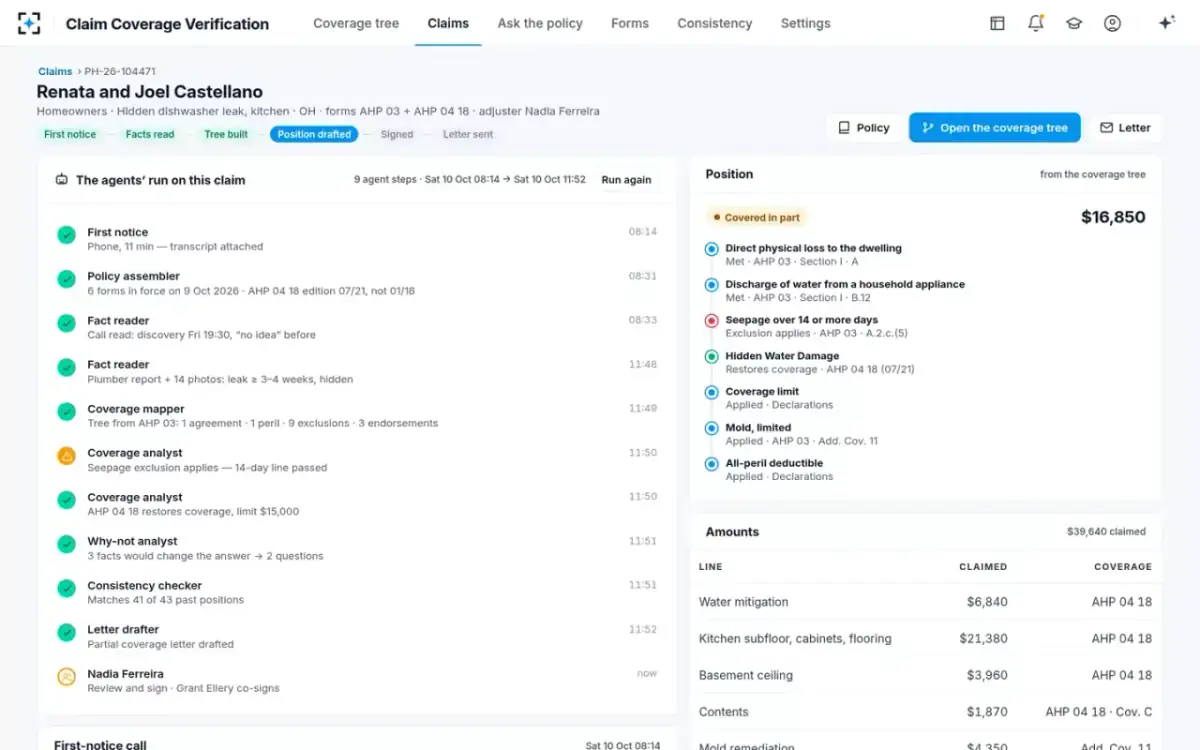Open the Basement ceiling amount row
Viewport: 1200px width, 750px height.
click(x=925, y=675)
